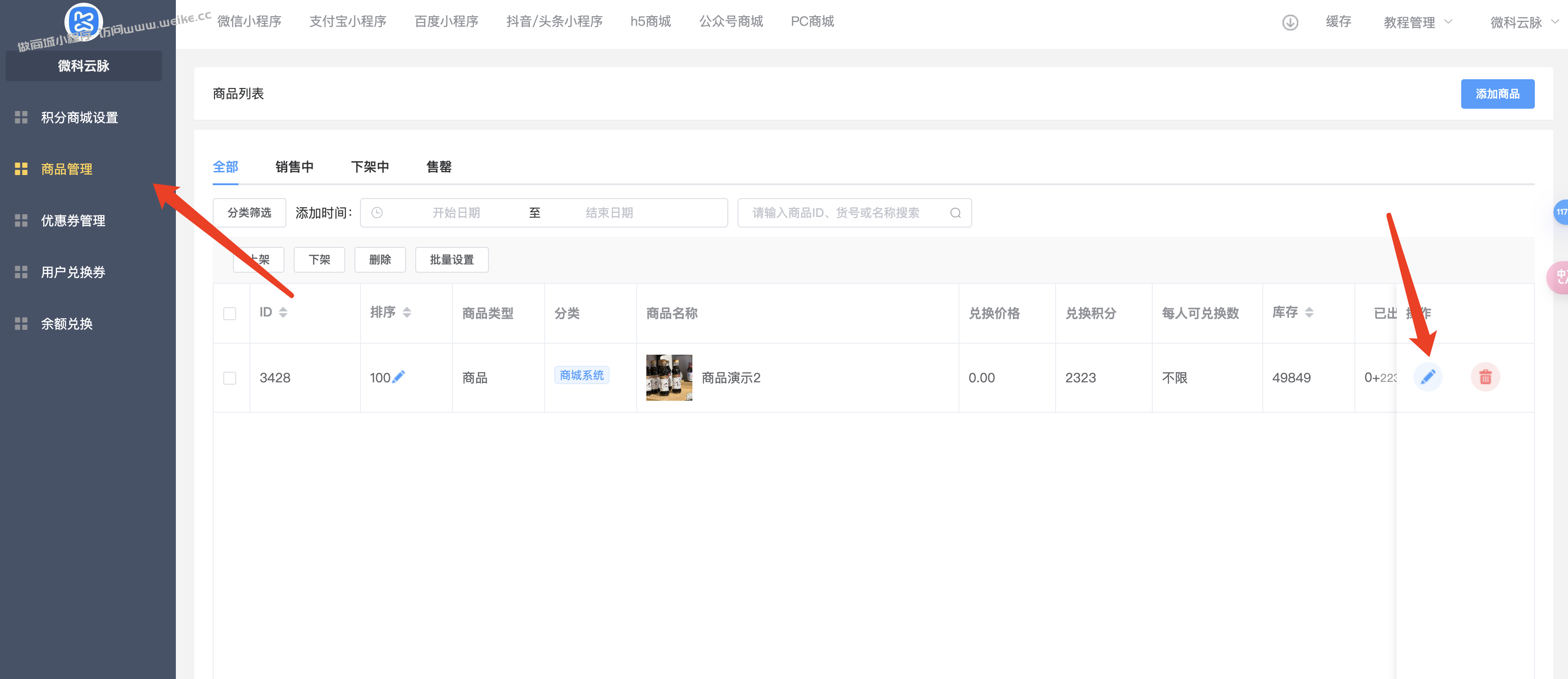Image resolution: width=1568 pixels, height=679 pixels.
Task: Click the stock value 49849
Action: (x=1291, y=378)
